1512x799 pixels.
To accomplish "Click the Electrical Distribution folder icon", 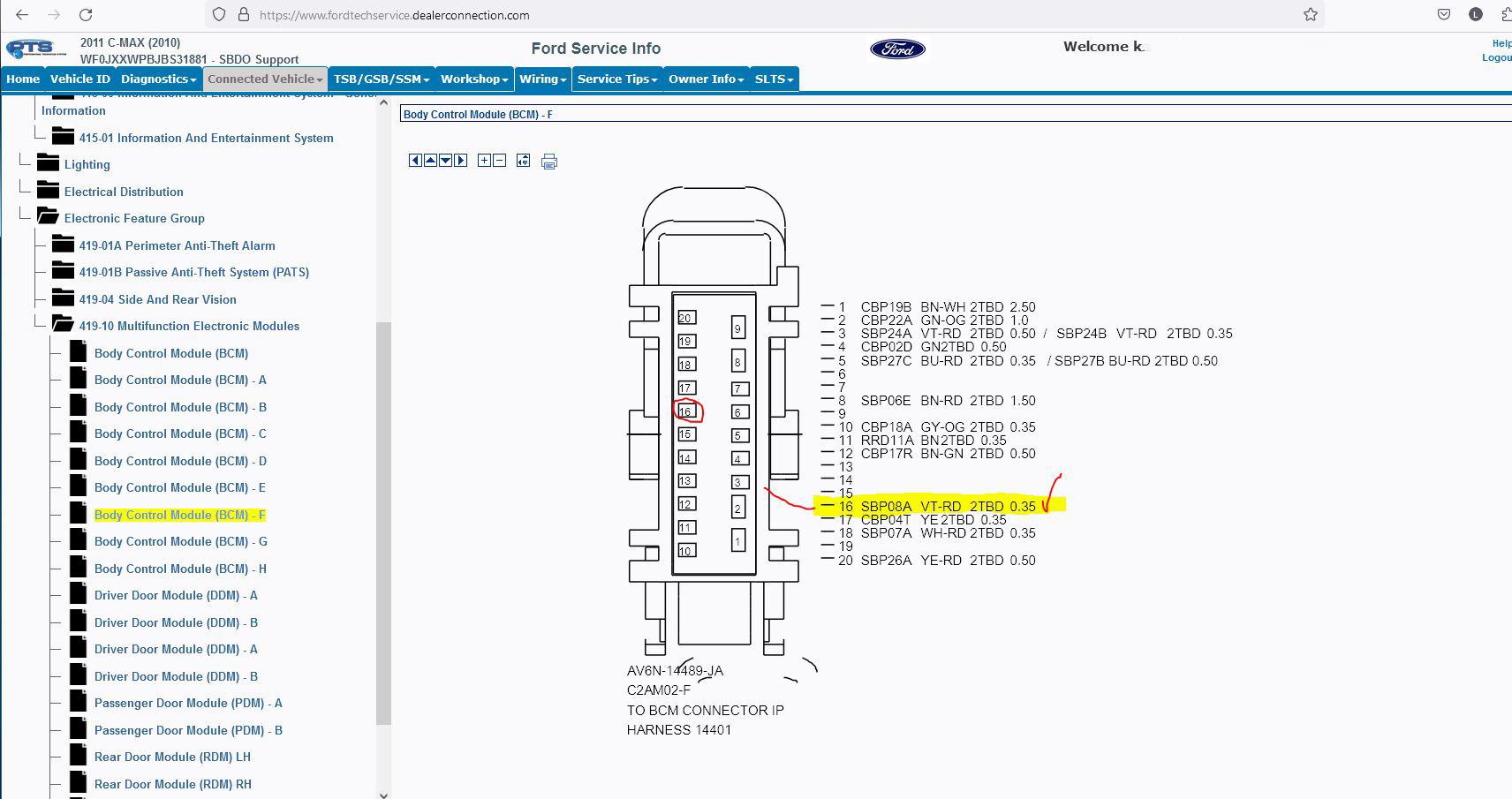I will pos(48,189).
